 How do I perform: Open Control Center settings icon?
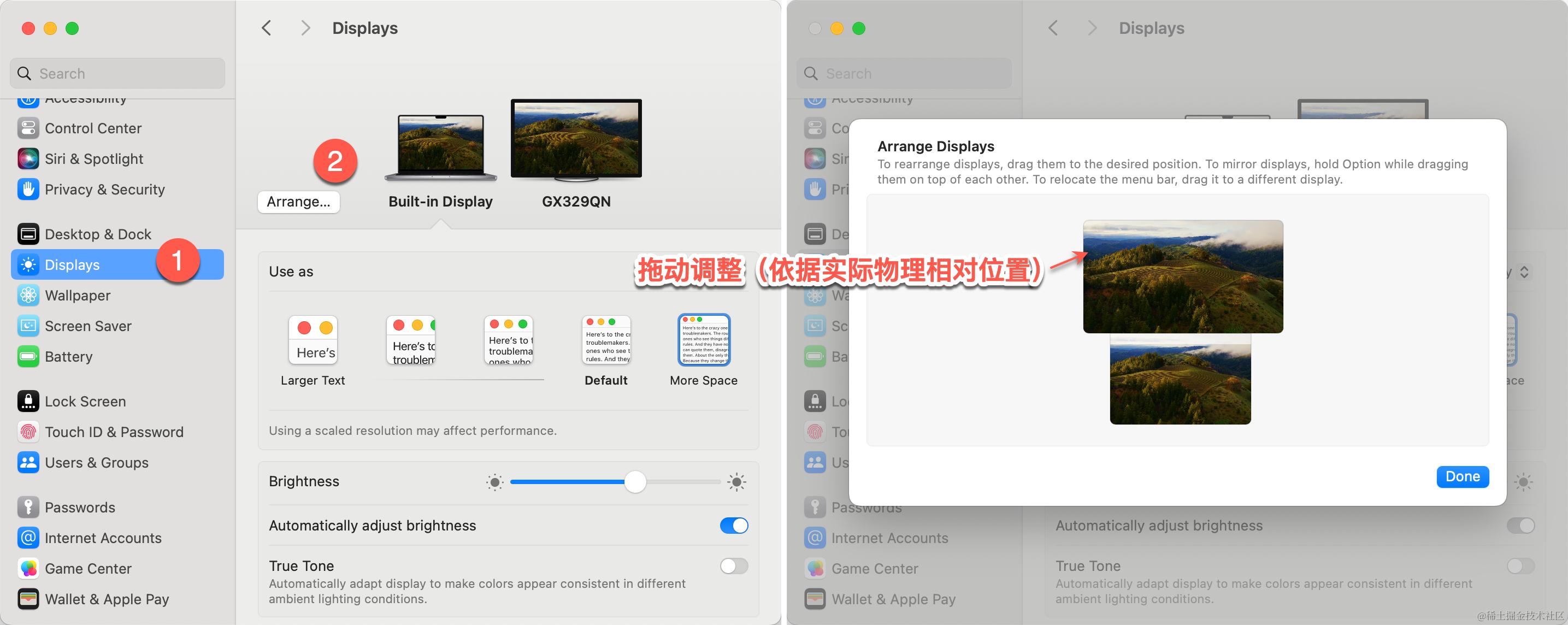click(28, 128)
